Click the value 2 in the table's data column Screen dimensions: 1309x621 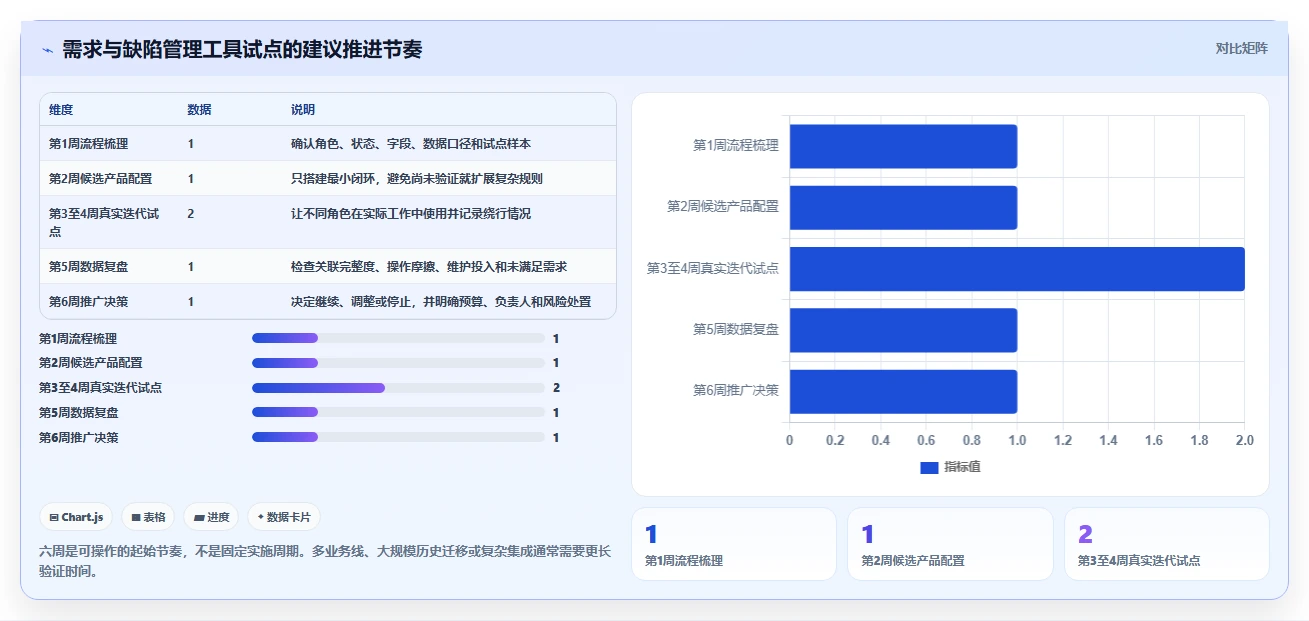191,214
